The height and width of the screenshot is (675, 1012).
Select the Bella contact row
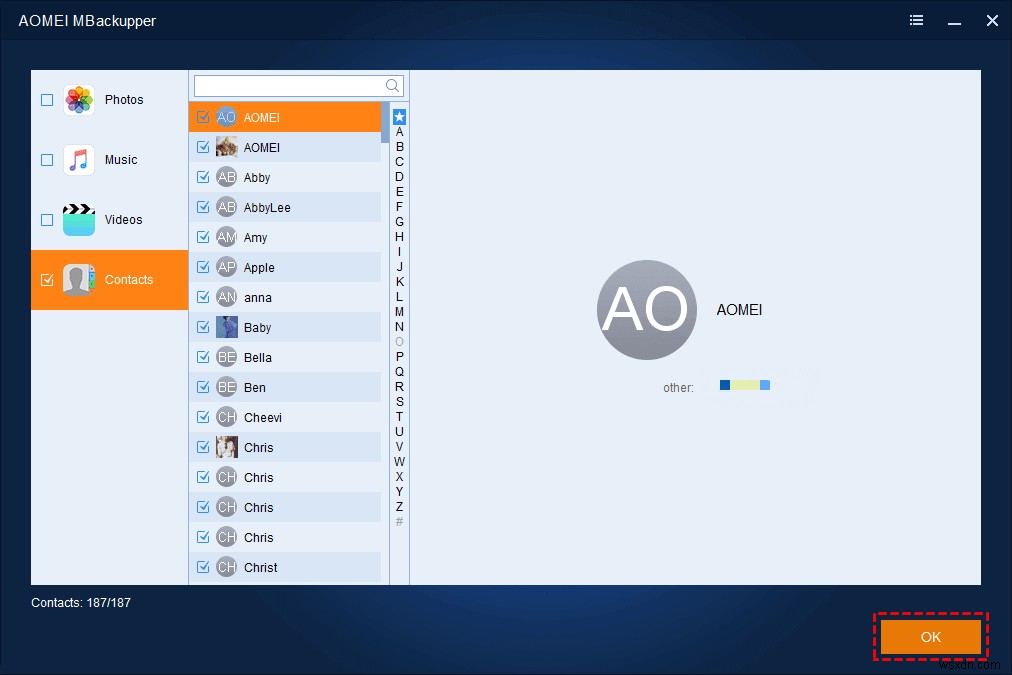tap(290, 357)
